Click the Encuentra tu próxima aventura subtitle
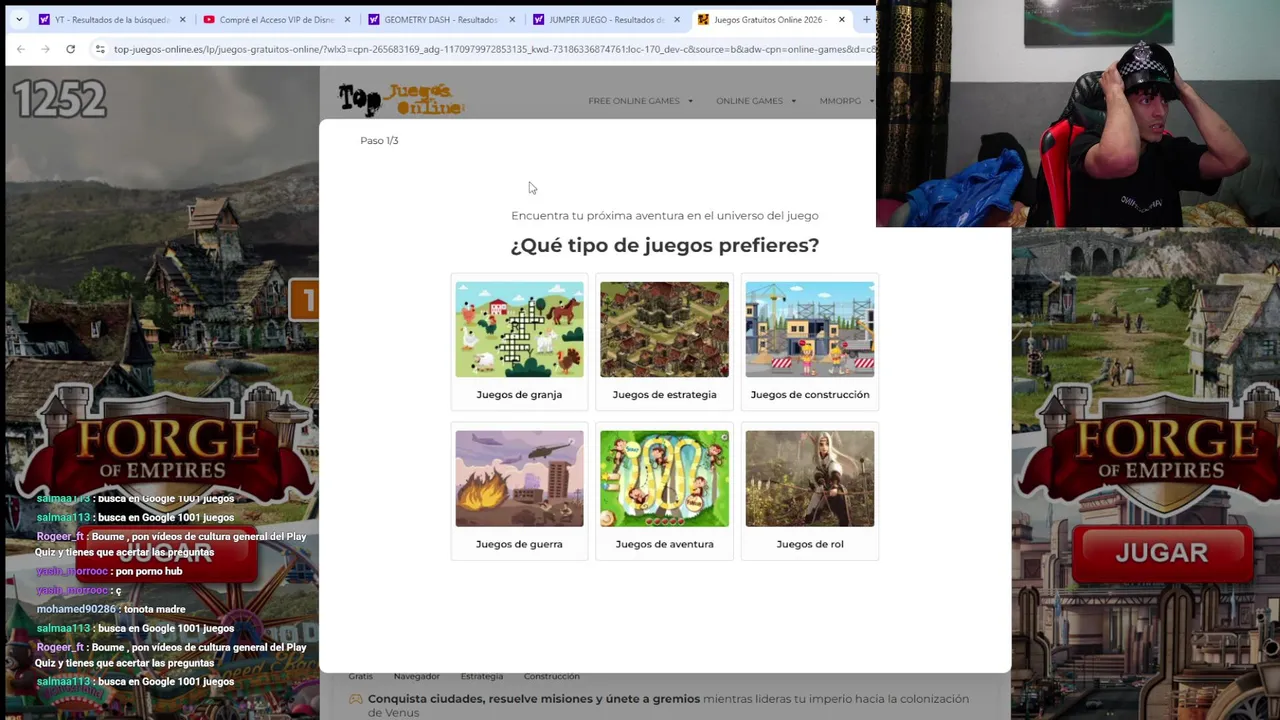 [664, 215]
